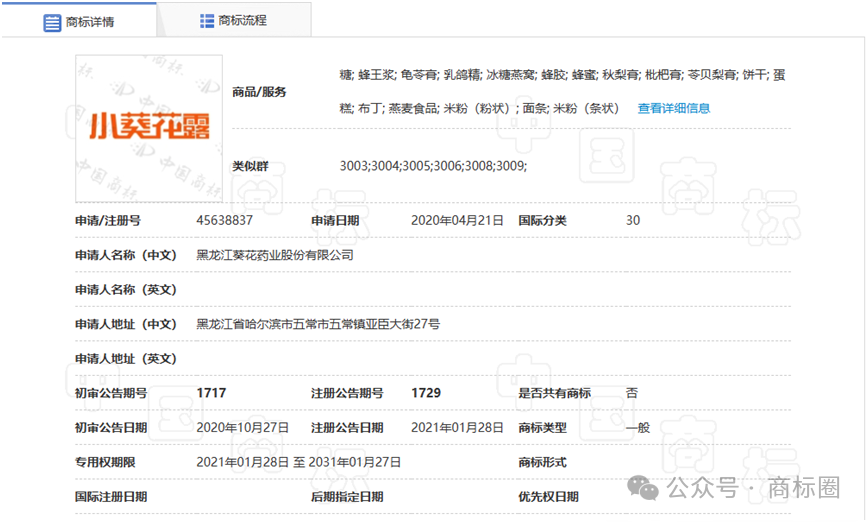Click the 是否共有商标 value 否
The height and width of the screenshot is (522, 868).
pyautogui.click(x=631, y=393)
